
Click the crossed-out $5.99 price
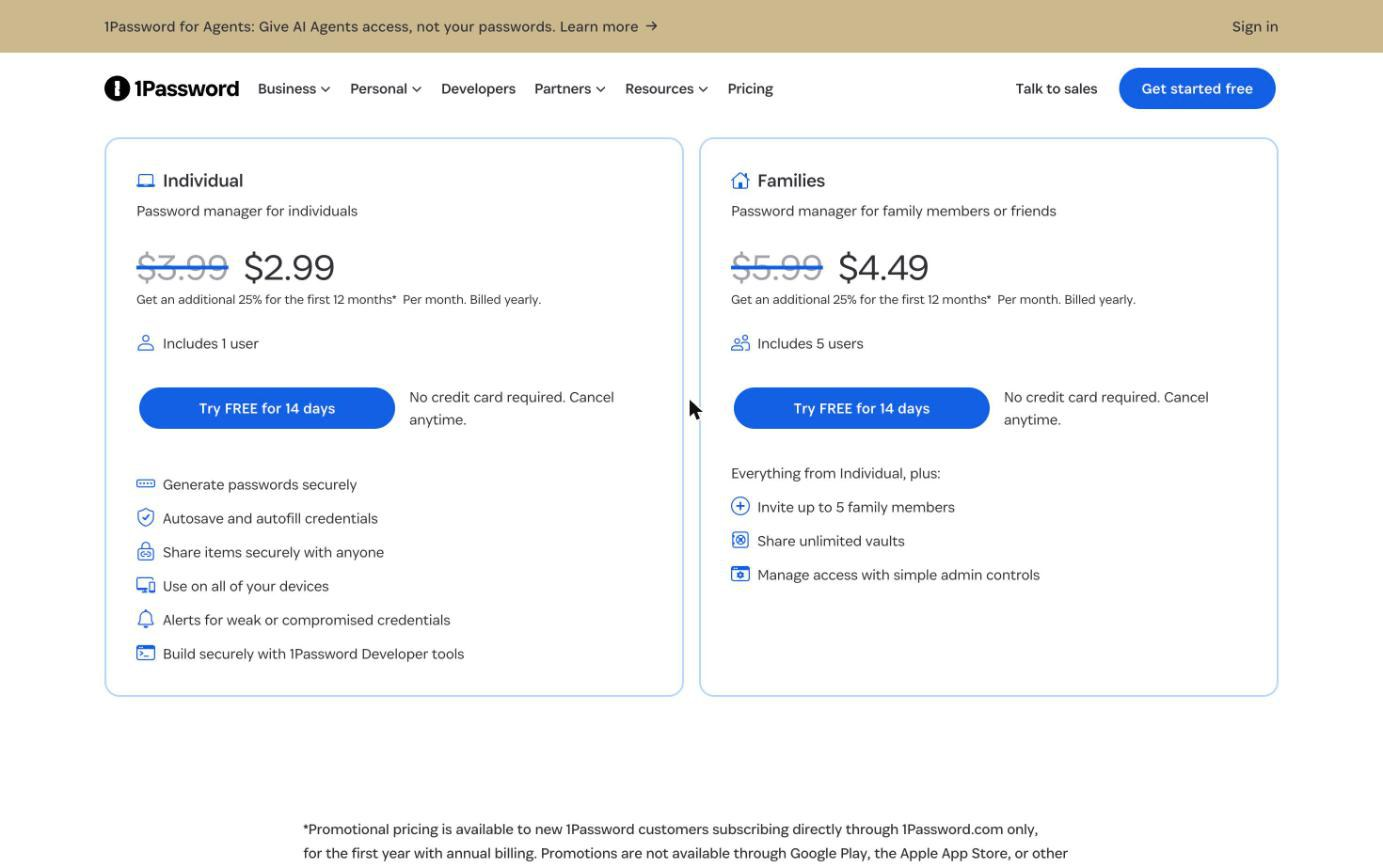[x=777, y=267]
